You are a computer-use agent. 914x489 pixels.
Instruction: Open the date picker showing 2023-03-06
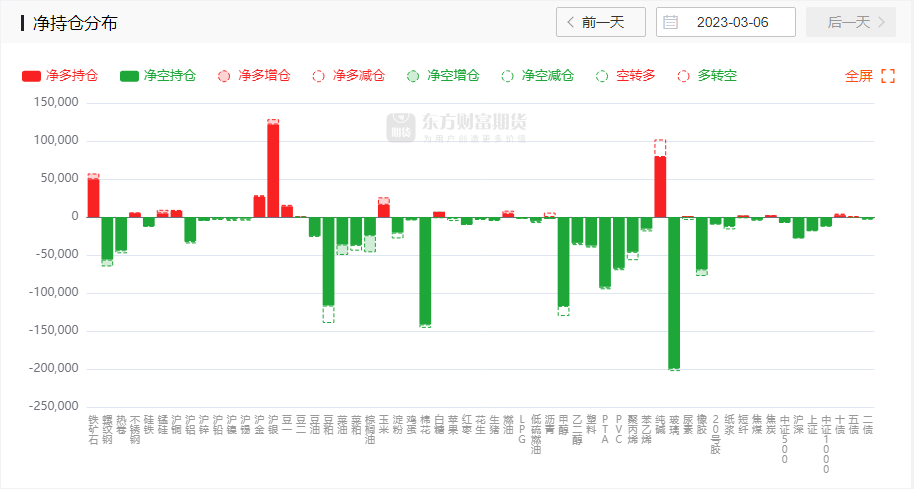tap(733, 22)
